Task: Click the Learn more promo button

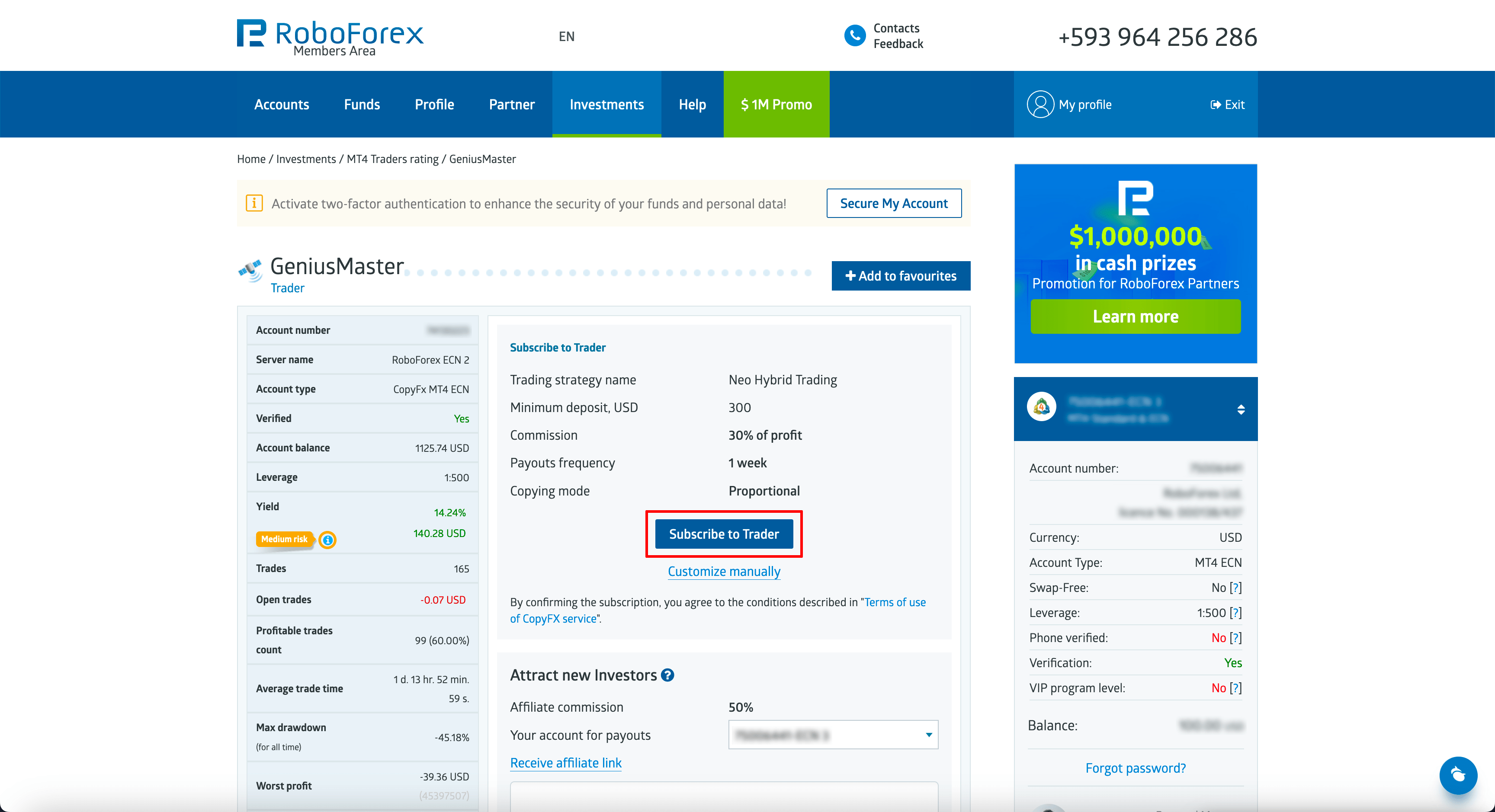Action: click(1135, 316)
